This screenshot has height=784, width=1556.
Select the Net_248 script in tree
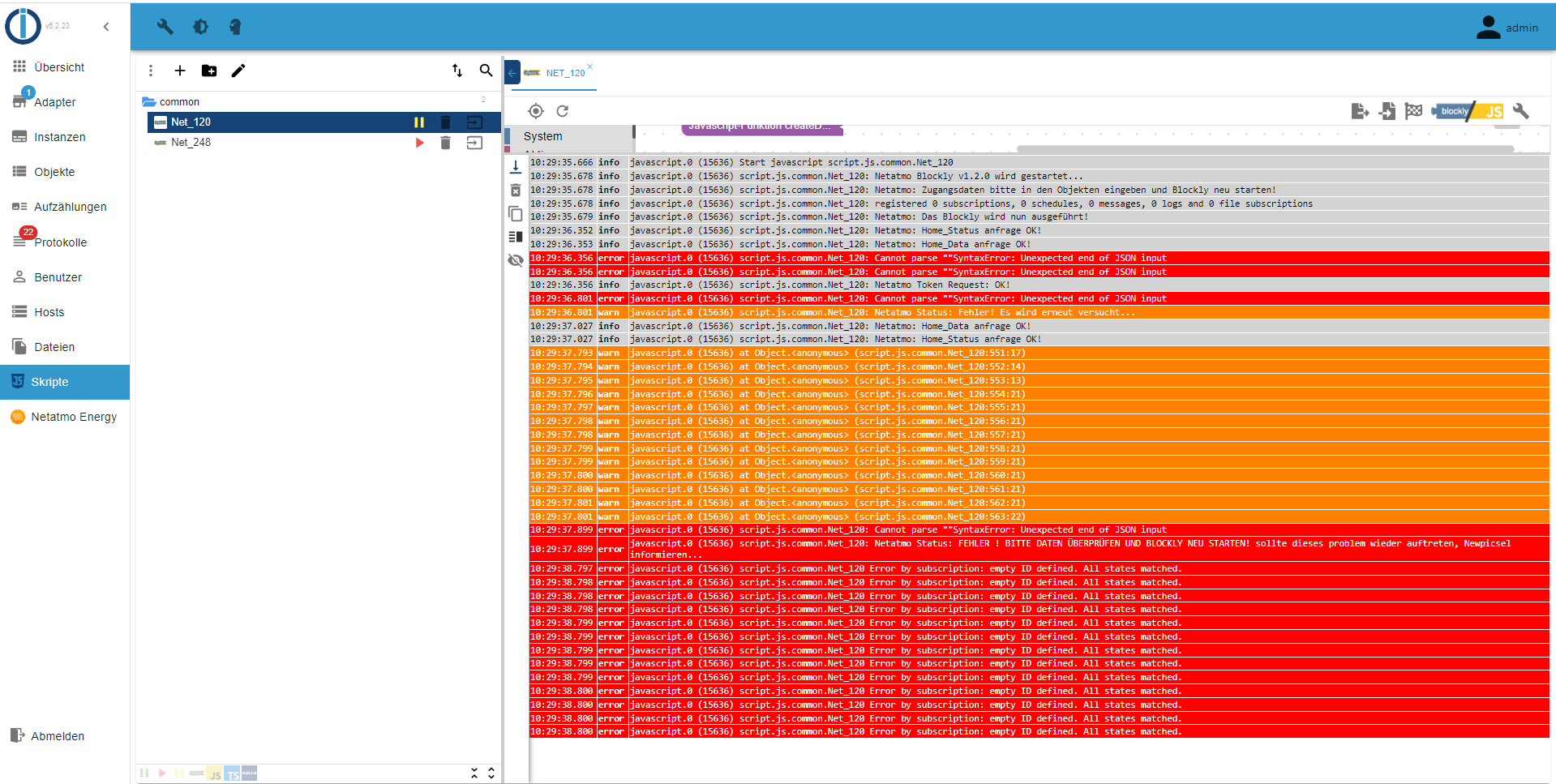(324, 143)
